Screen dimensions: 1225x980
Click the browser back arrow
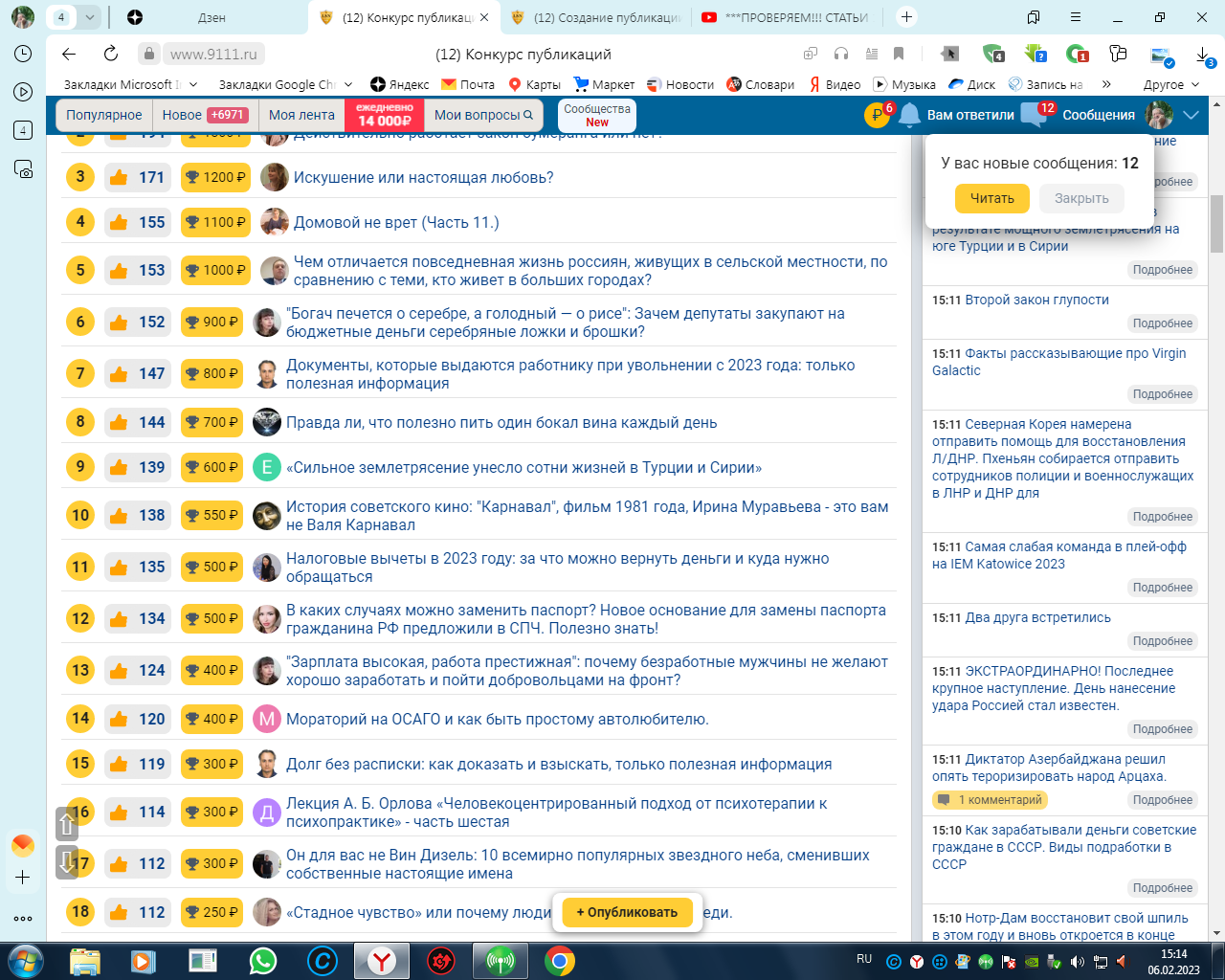pyautogui.click(x=68, y=54)
